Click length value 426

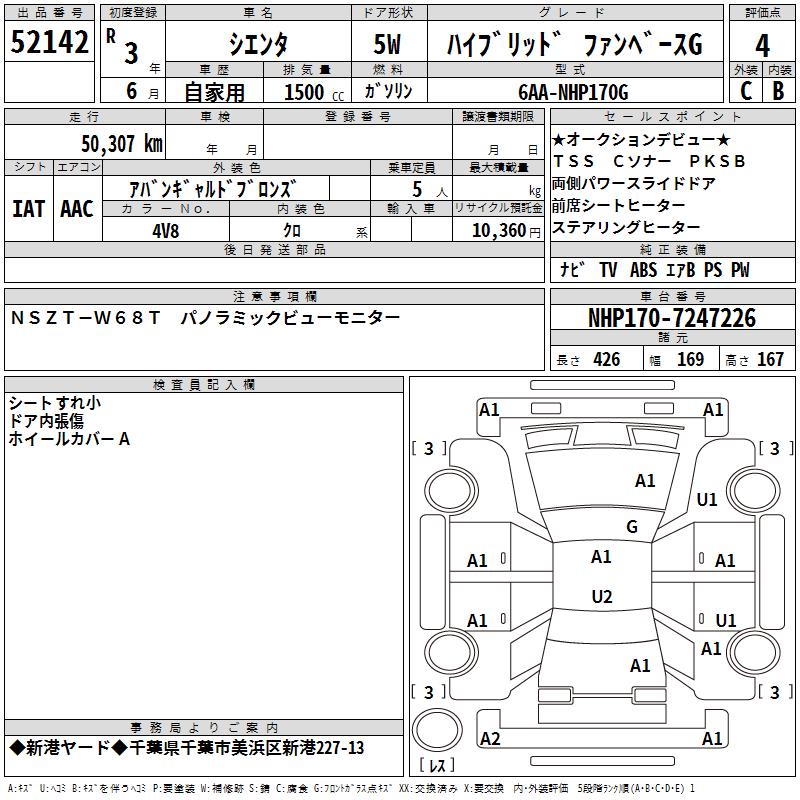pyautogui.click(x=607, y=360)
